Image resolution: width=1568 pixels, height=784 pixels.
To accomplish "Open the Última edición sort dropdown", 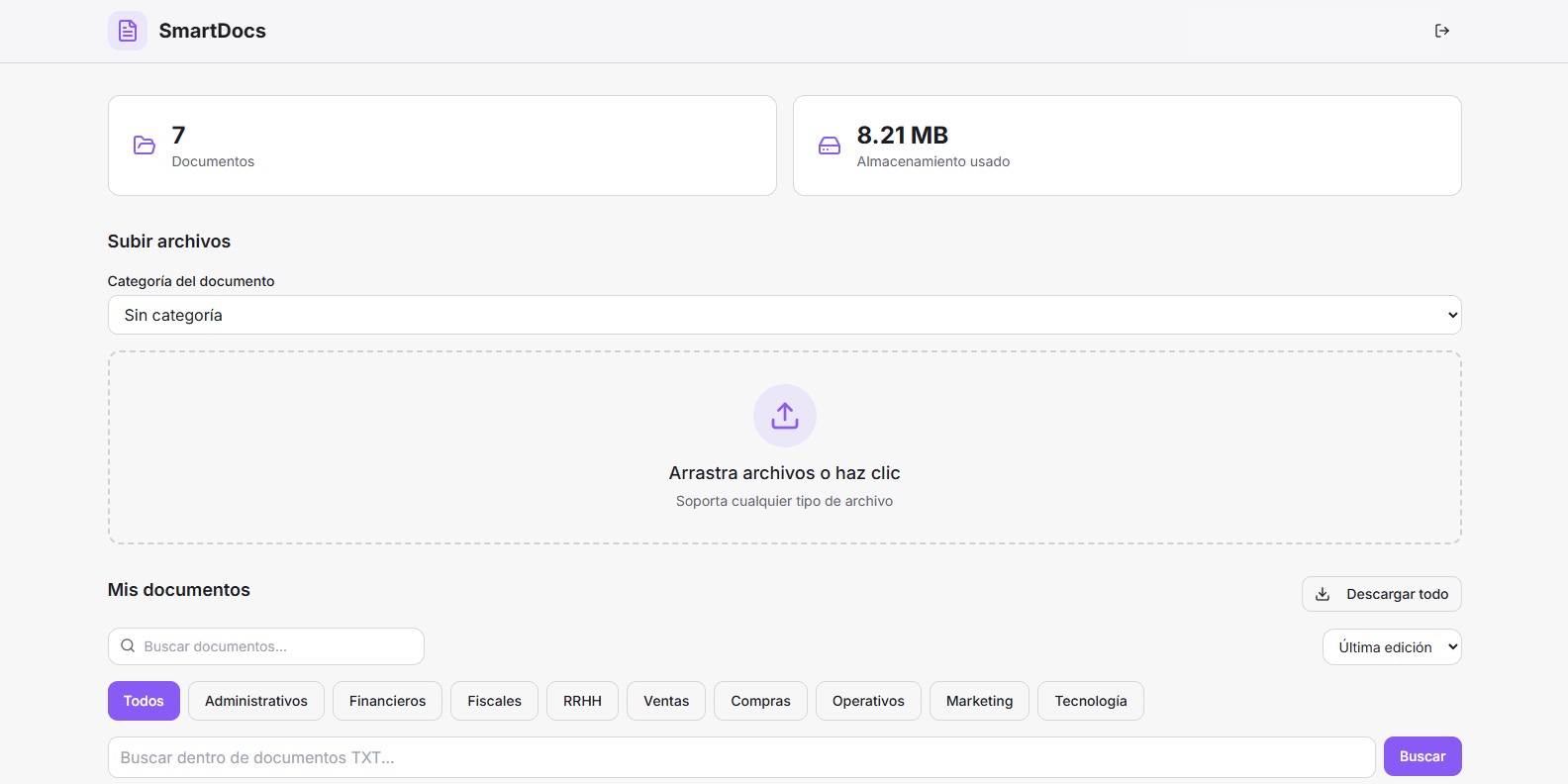I will click(x=1392, y=647).
